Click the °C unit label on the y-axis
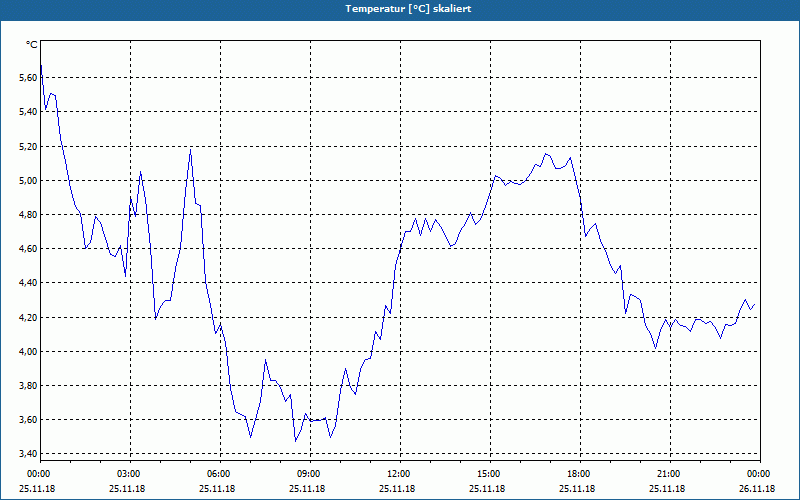 tap(31, 45)
